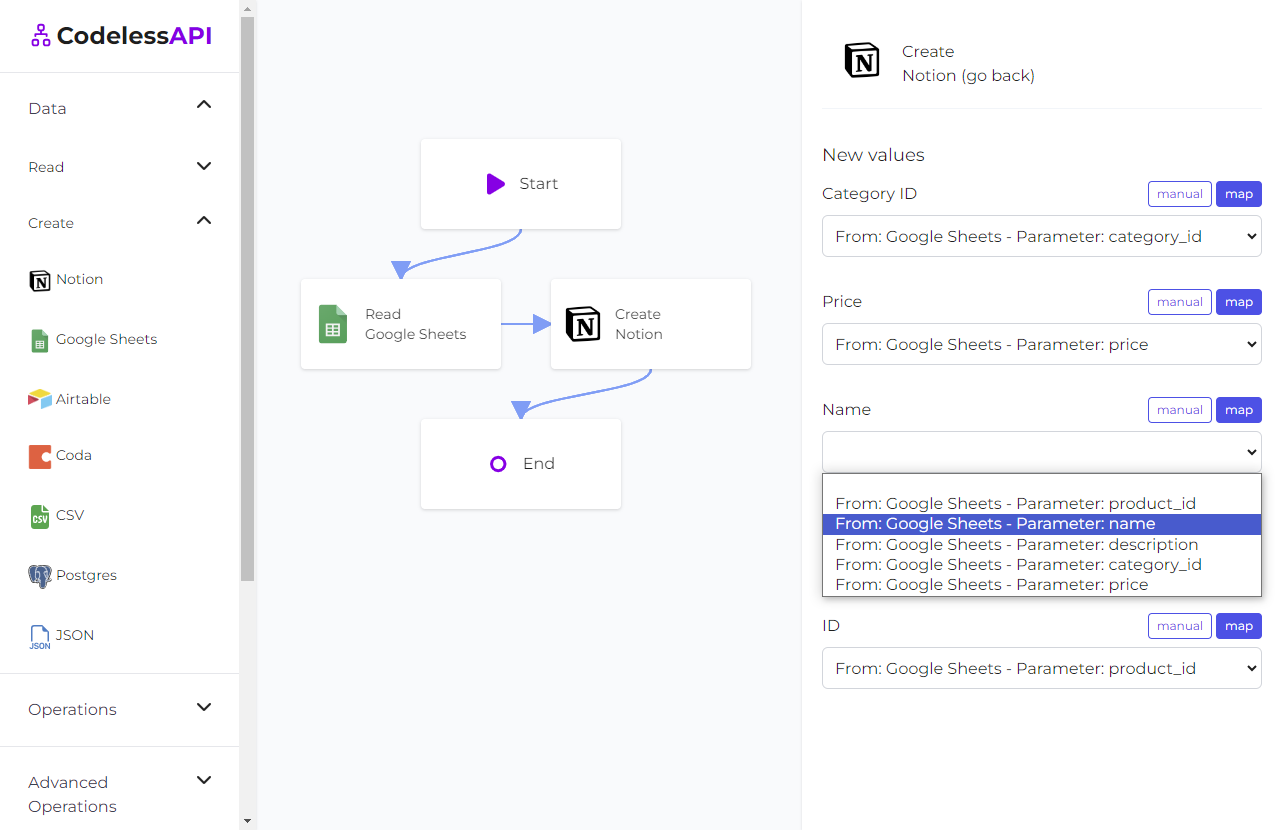Screen dimensions: 1282x830
Task: Choose category_id option in open list
Action: point(1042,565)
